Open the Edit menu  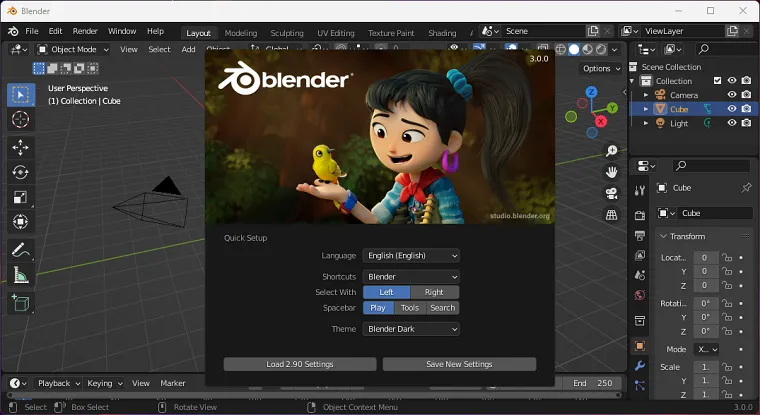click(x=55, y=31)
